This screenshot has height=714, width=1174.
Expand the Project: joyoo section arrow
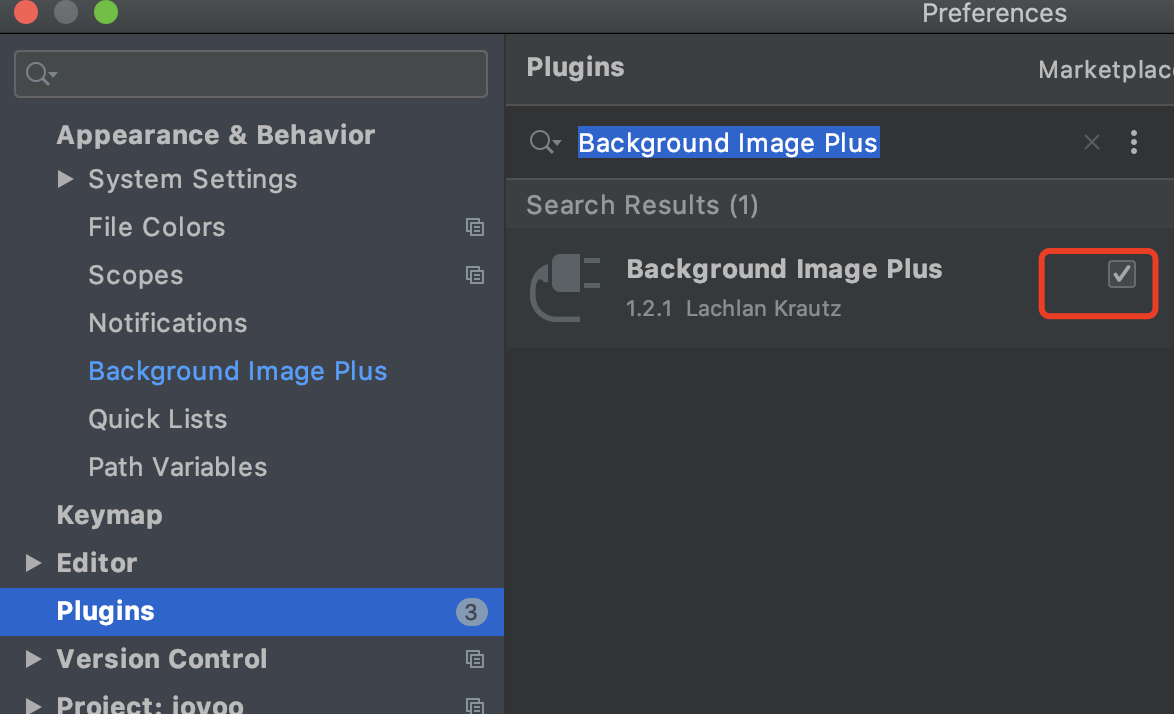33,706
